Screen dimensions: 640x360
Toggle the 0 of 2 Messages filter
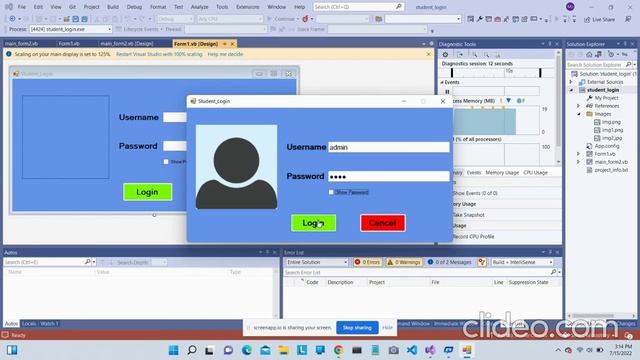click(449, 262)
